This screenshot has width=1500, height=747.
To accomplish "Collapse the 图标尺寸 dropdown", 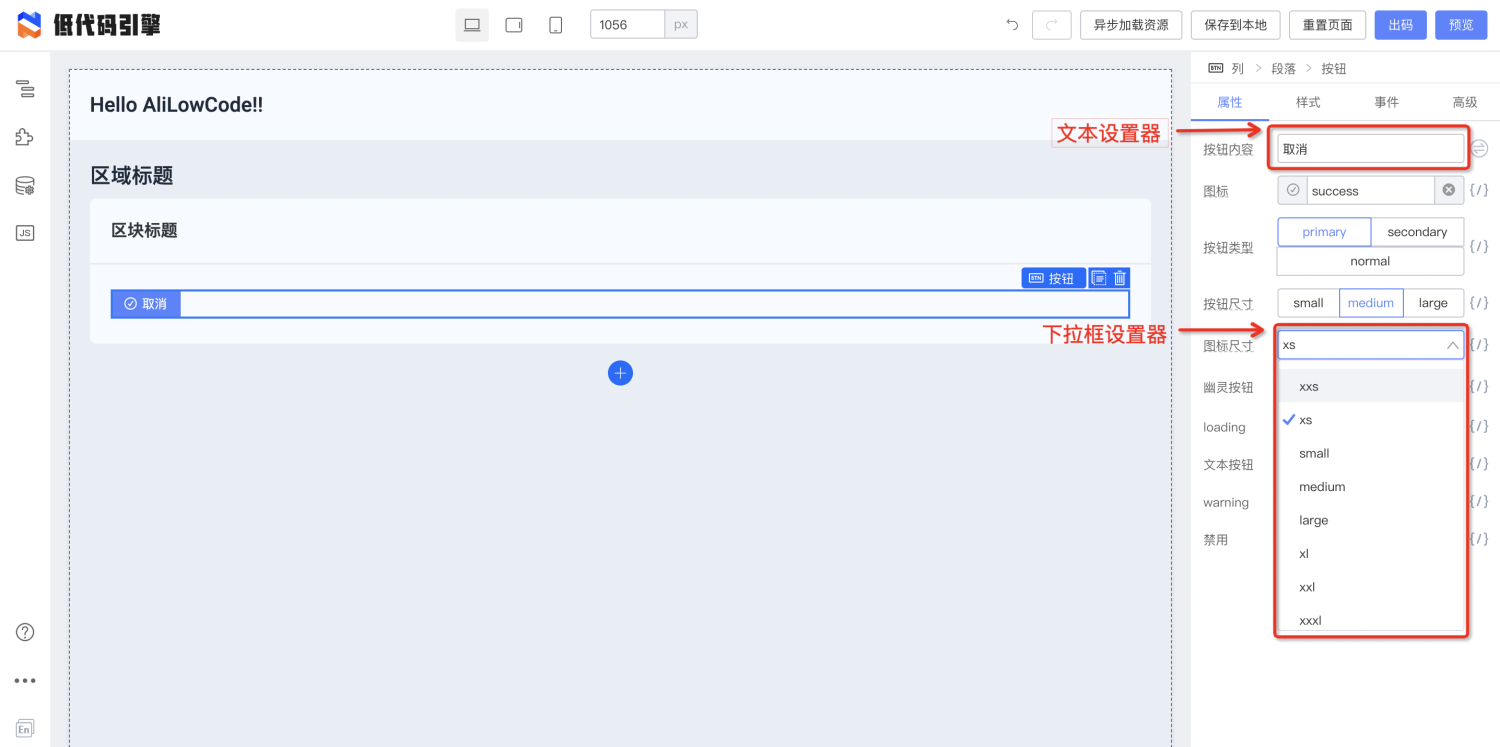I will coord(1452,345).
